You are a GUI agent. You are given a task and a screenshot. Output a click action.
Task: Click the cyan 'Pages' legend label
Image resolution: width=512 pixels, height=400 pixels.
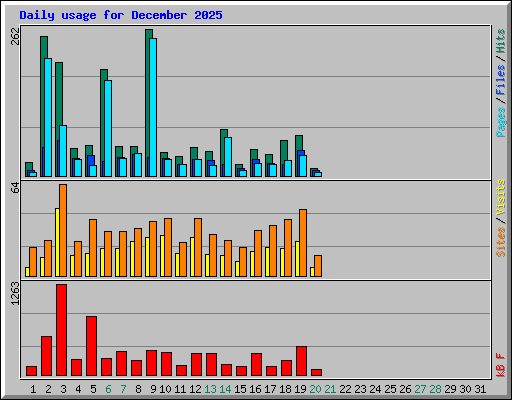click(501, 122)
